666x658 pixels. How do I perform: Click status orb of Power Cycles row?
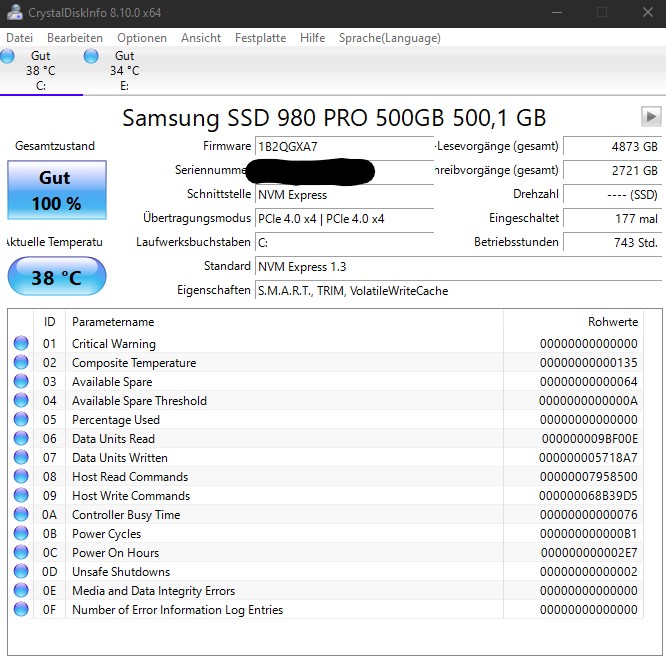coord(21,533)
